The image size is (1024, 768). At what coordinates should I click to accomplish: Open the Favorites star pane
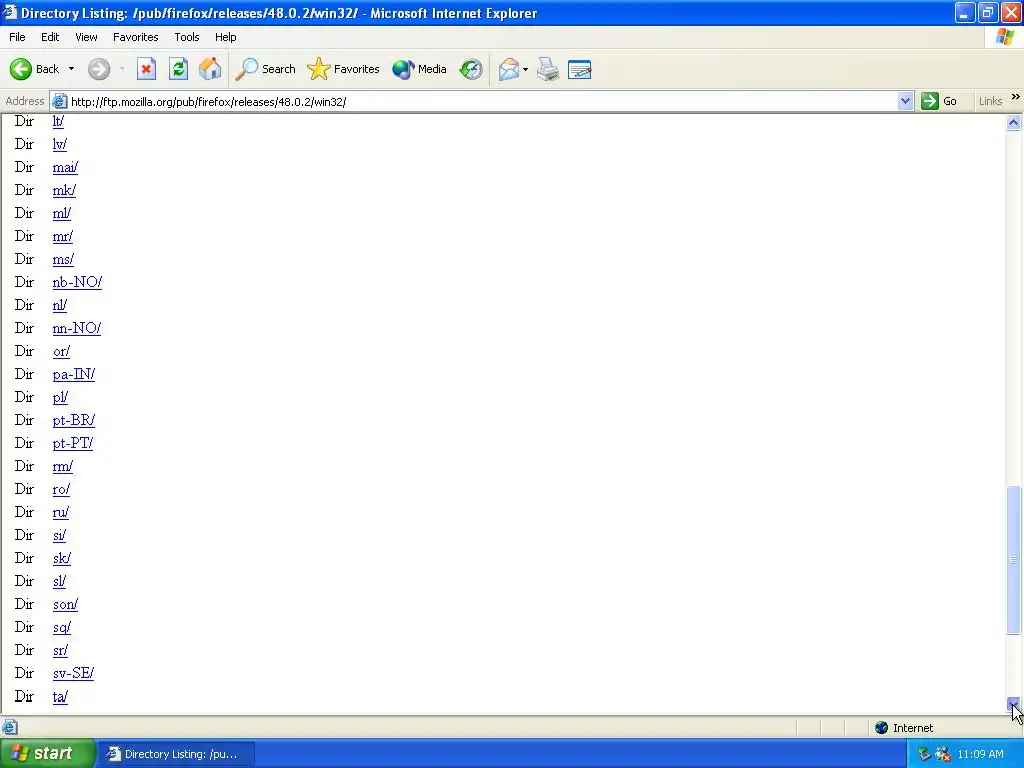click(x=344, y=69)
